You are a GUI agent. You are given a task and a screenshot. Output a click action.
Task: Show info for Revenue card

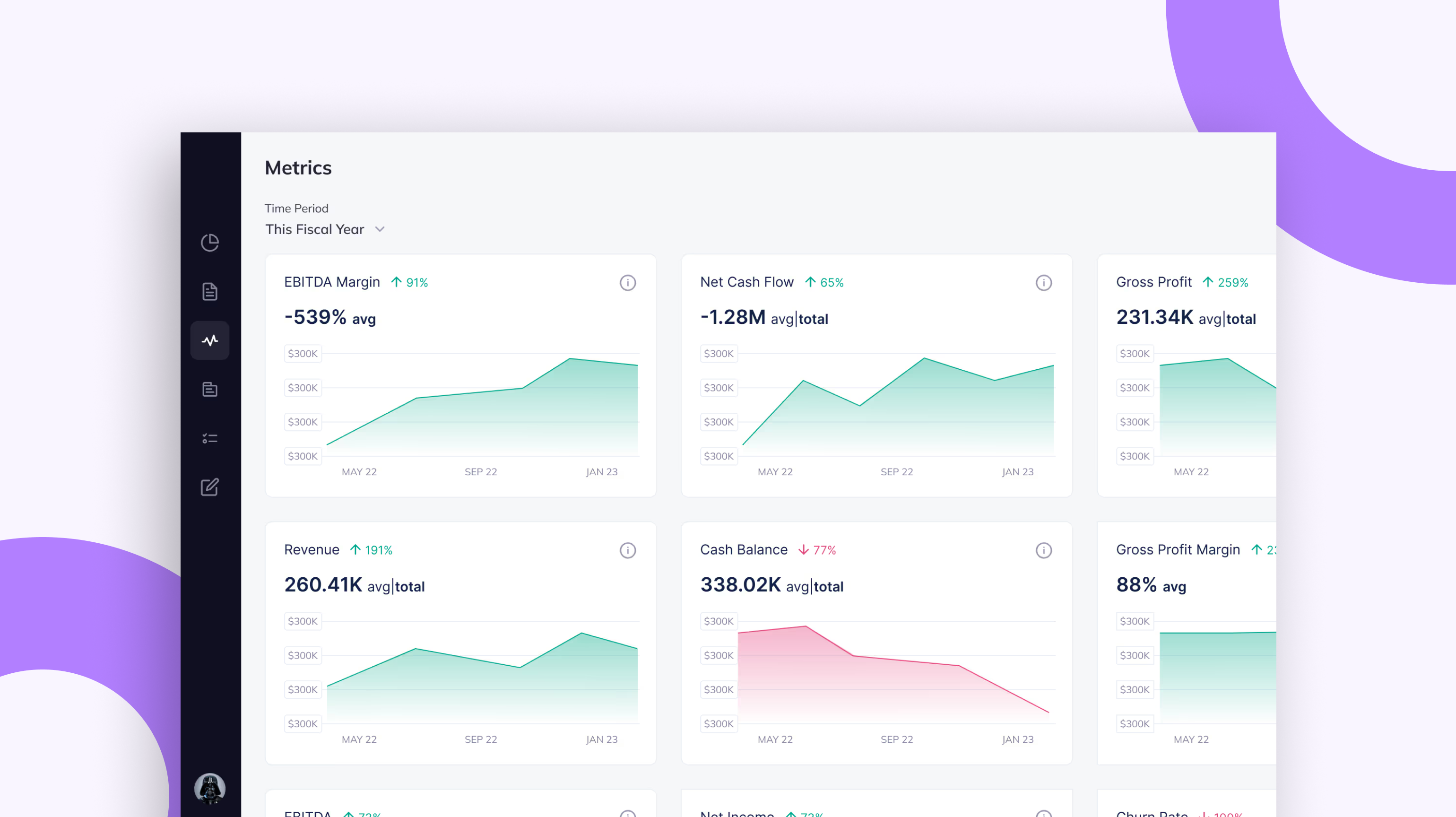coord(627,550)
